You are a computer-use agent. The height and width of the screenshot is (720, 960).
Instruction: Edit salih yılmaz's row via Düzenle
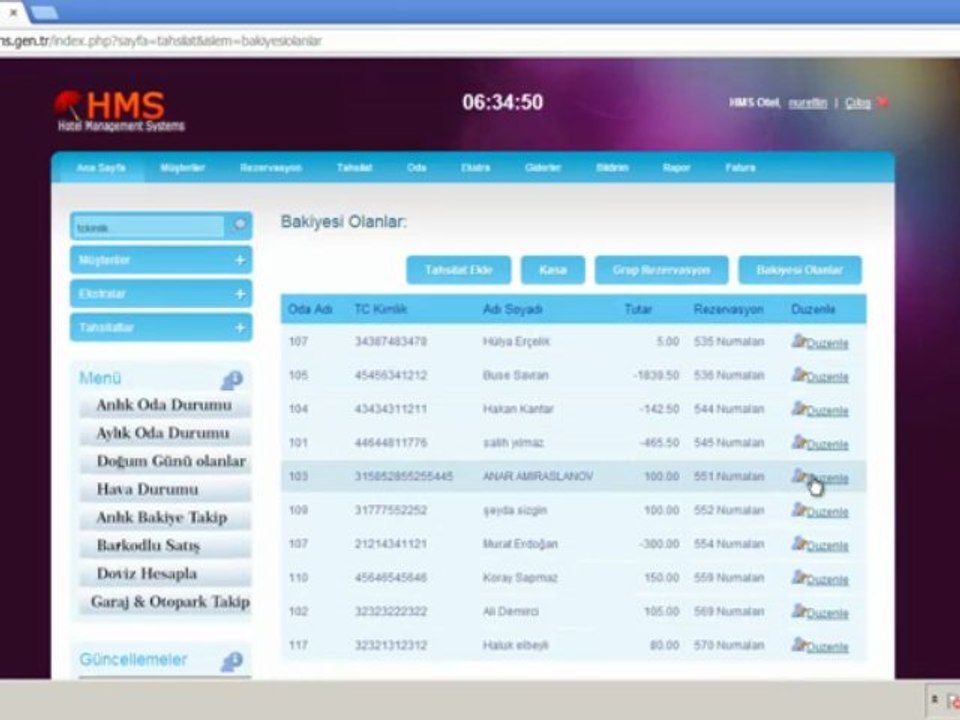coord(820,443)
